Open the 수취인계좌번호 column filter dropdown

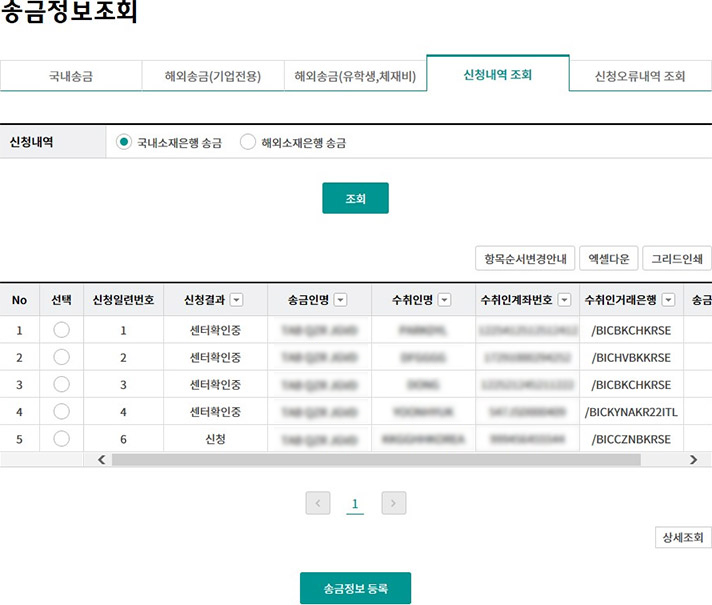coord(564,300)
